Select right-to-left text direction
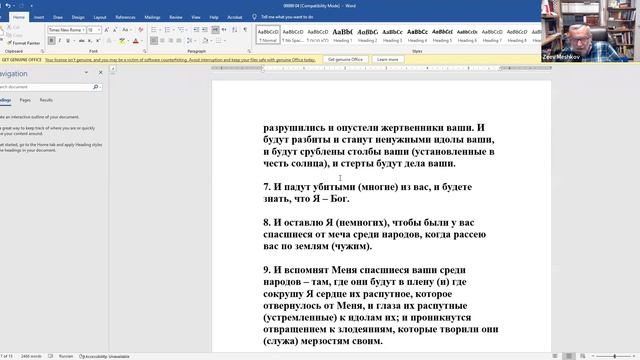The image size is (640, 360). tap(224, 30)
